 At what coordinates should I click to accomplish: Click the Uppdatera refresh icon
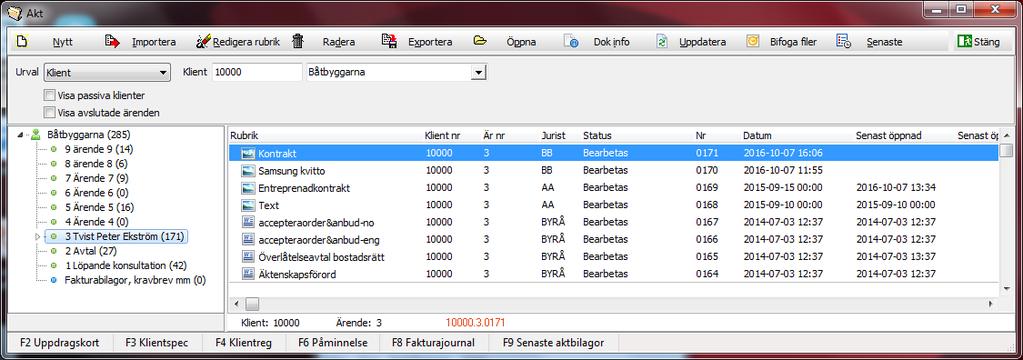pyautogui.click(x=662, y=42)
